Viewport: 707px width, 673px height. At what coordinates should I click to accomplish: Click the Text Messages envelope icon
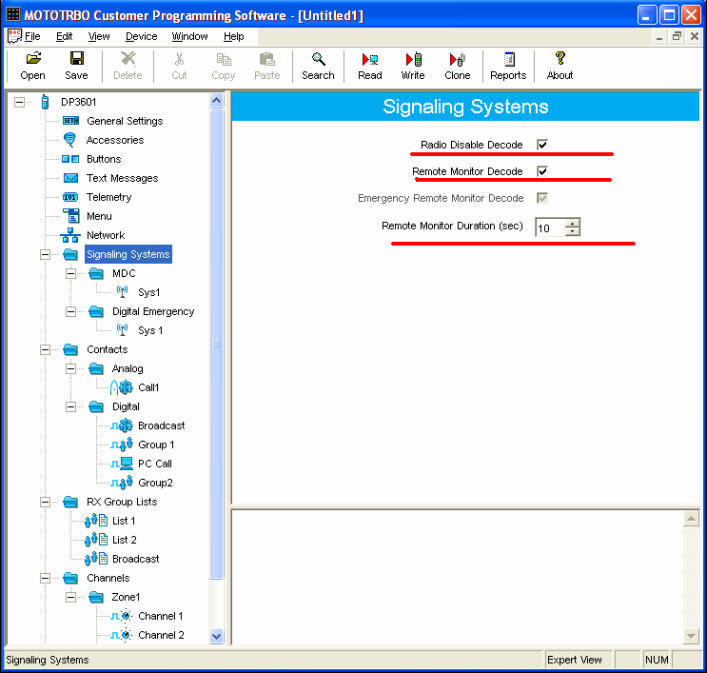coord(71,178)
